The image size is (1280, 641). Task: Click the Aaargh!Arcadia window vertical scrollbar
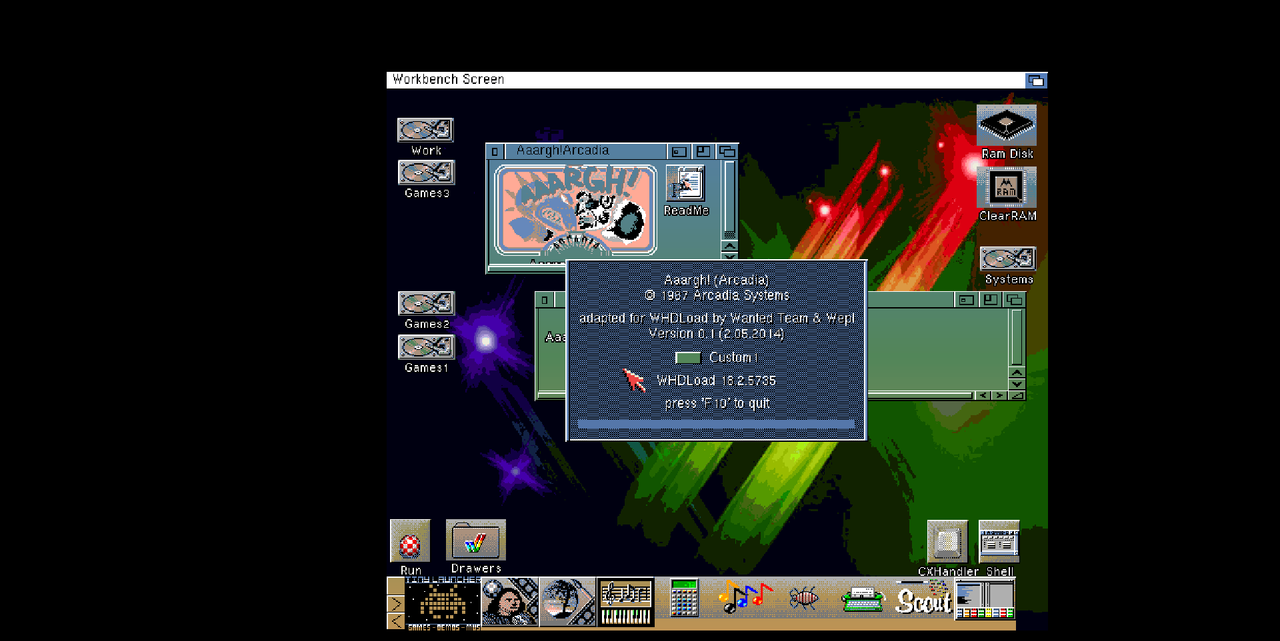[729, 200]
